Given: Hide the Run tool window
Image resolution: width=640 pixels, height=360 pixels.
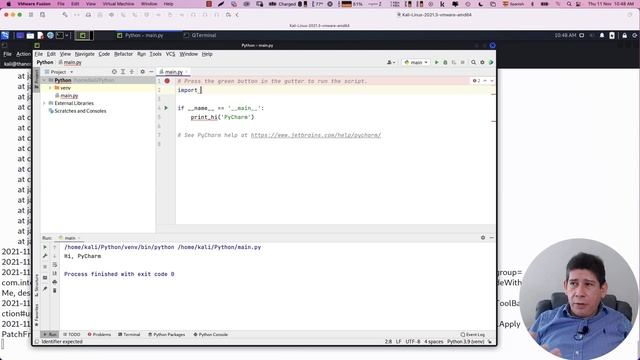Looking at the screenshot, I should [491, 238].
